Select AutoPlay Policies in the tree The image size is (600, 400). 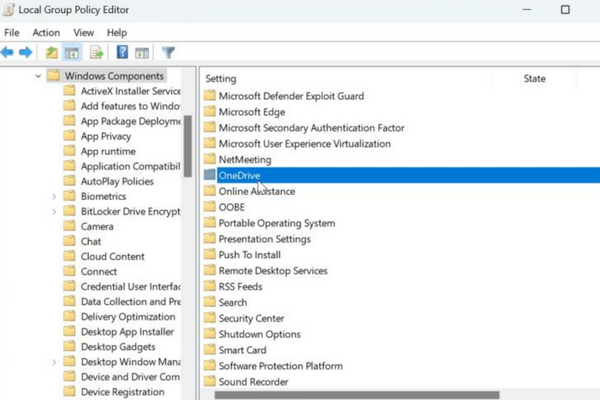(117, 181)
